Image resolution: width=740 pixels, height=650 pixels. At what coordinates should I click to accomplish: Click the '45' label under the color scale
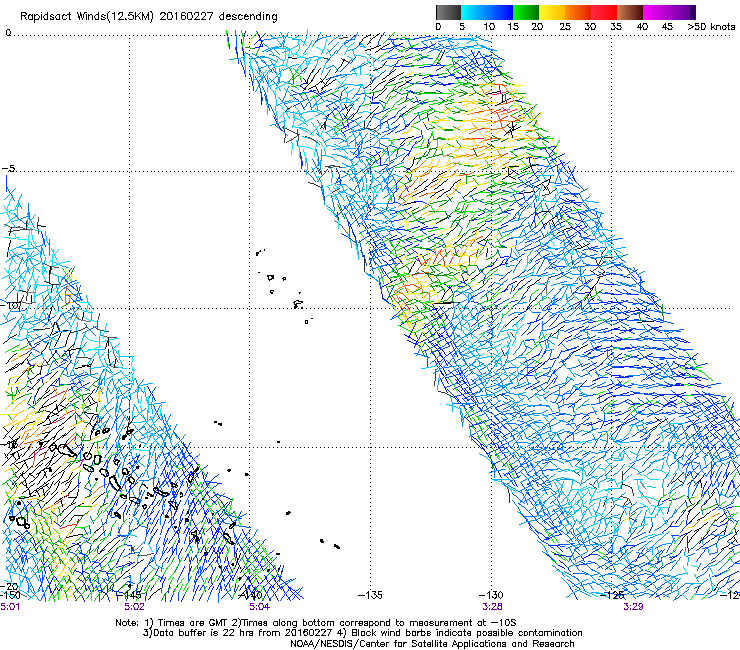click(x=667, y=26)
